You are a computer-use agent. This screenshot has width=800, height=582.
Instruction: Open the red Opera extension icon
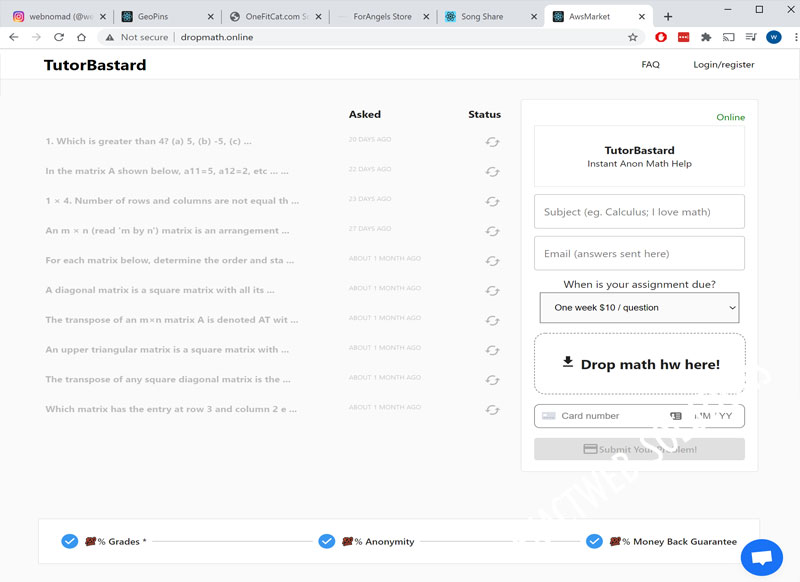[x=661, y=37]
